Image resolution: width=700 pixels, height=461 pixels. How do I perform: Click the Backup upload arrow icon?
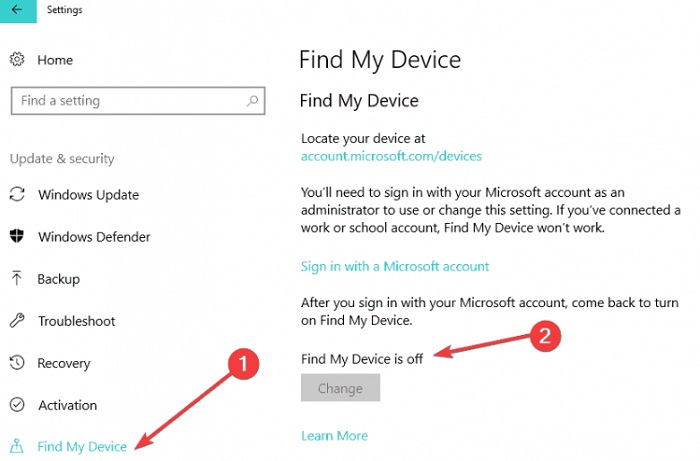[17, 278]
